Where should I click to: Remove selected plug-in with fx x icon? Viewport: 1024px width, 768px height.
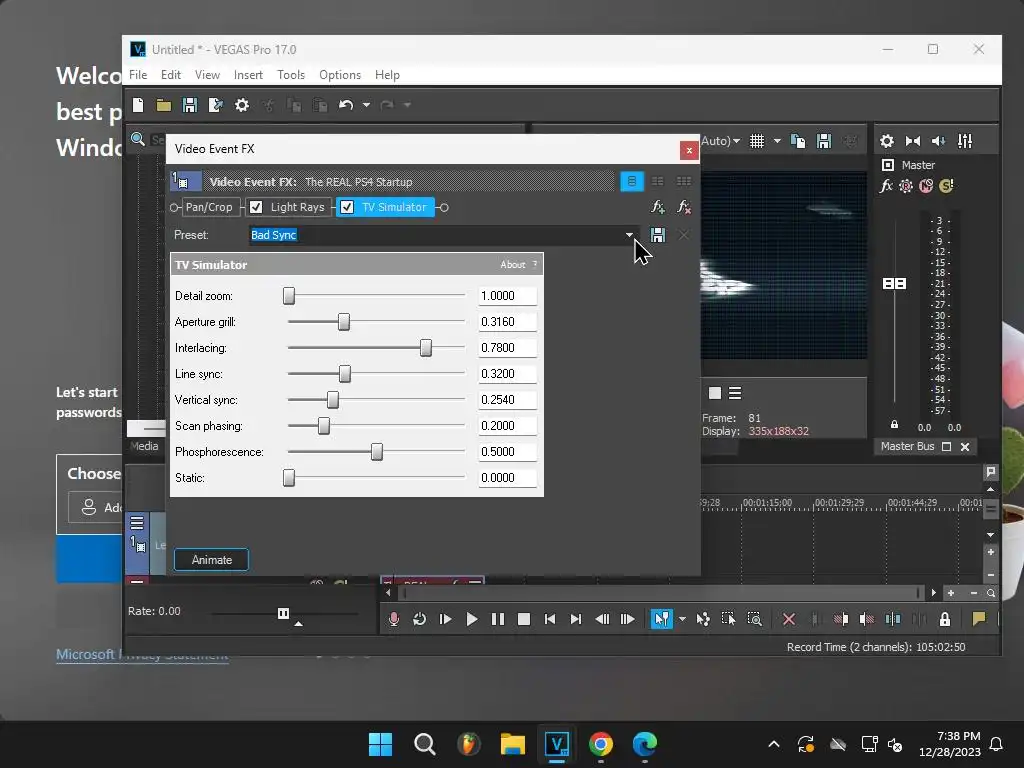click(684, 207)
